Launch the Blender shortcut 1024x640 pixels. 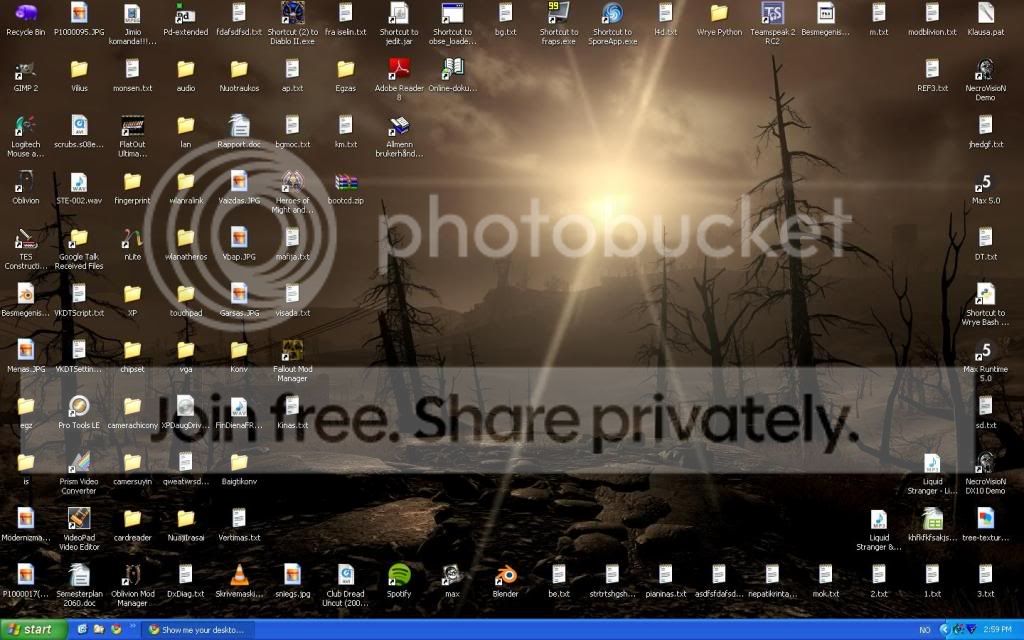(505, 574)
